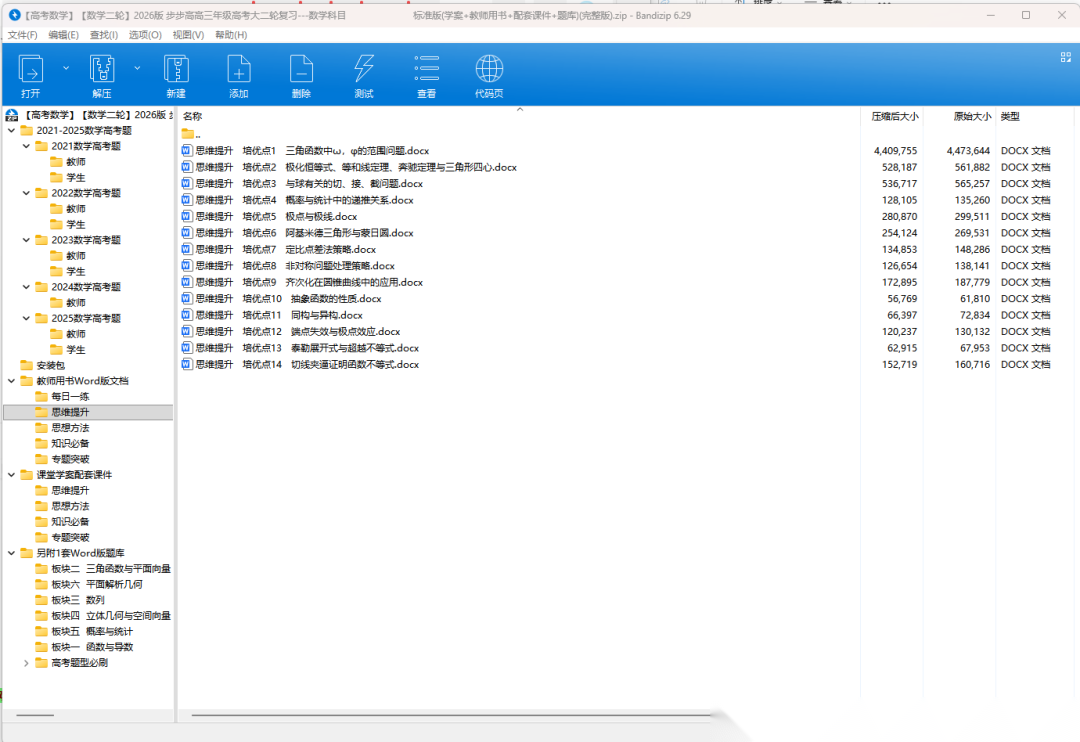
Task: Toggle the view layout icon at toolbar right
Action: (1066, 58)
